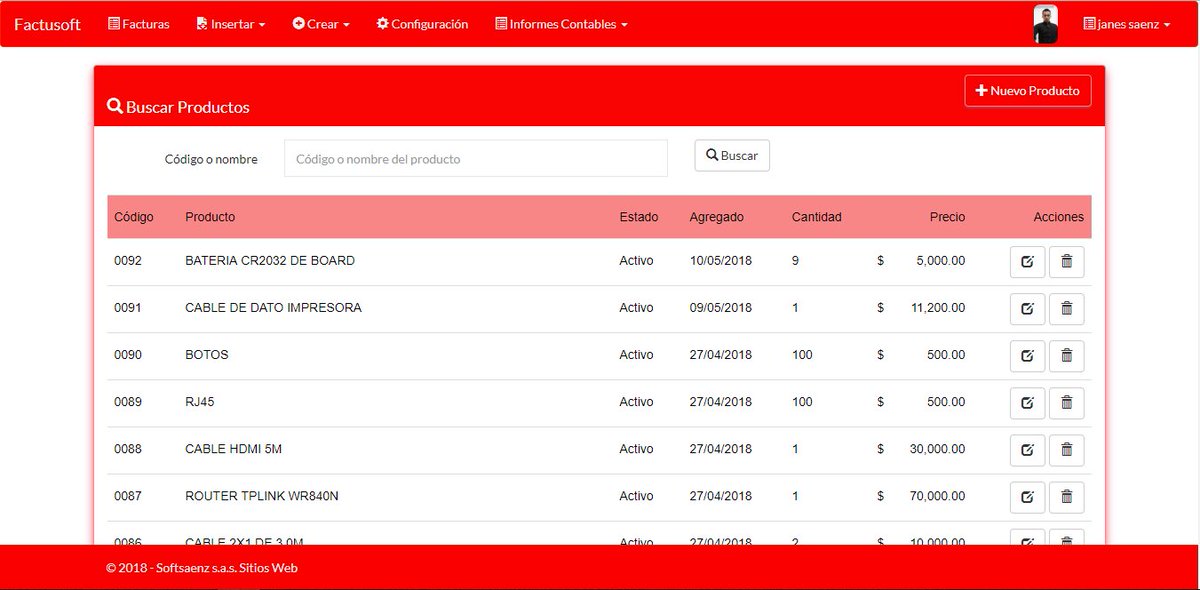The width and height of the screenshot is (1200, 590).
Task: Click product code 0087
Action: click(x=128, y=496)
